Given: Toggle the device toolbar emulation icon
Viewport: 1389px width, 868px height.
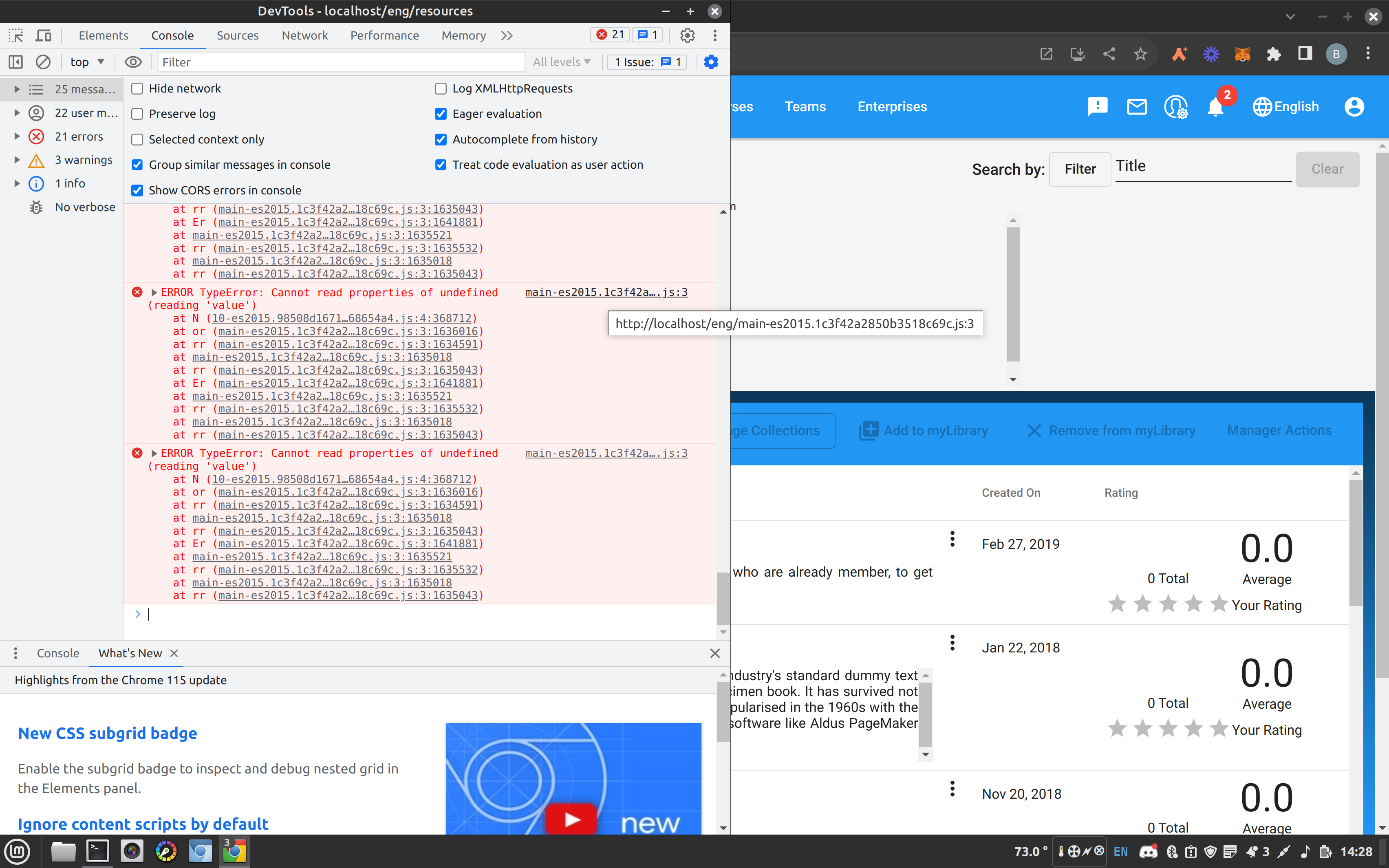Looking at the screenshot, I should click(x=43, y=35).
